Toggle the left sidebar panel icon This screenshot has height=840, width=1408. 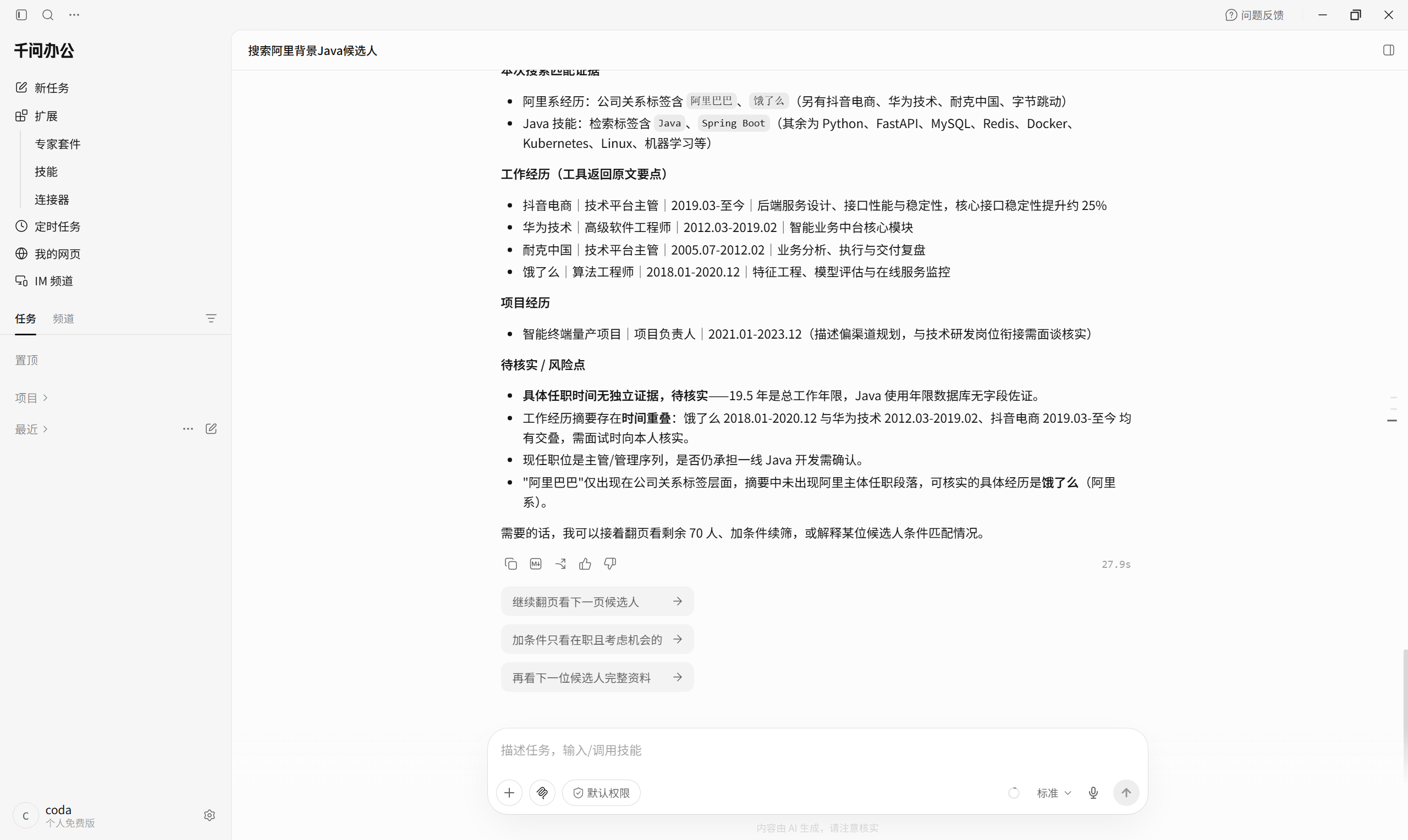coord(21,15)
